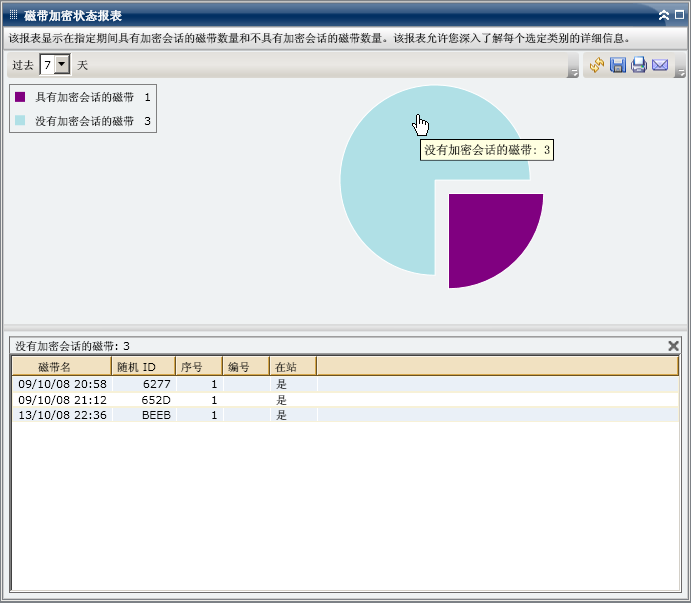Collapse the report panel with double chevron
Image resolution: width=691 pixels, height=603 pixels.
click(x=664, y=15)
